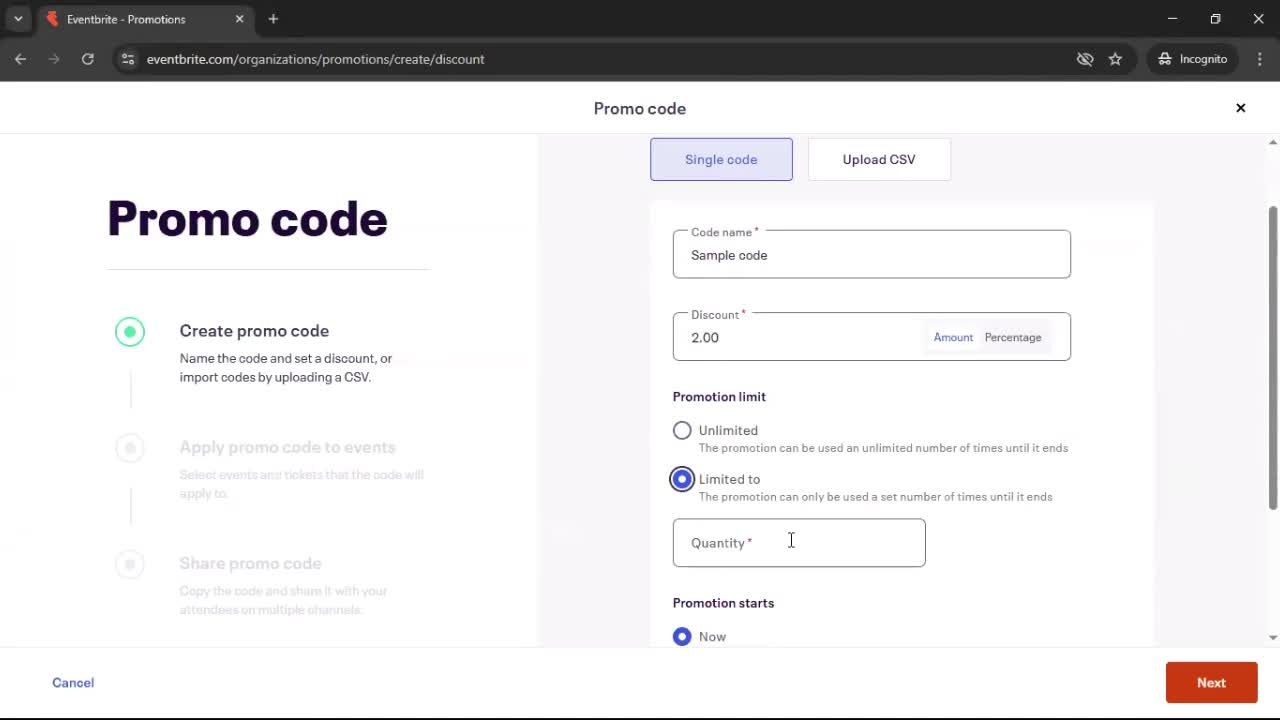The height and width of the screenshot is (720, 1280).
Task: Open site information icon in address bar
Action: click(128, 59)
